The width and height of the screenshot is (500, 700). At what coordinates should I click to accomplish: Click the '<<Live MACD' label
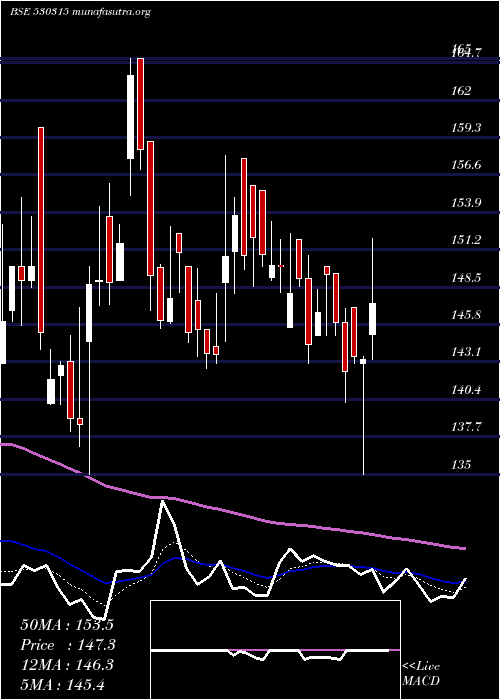[421, 674]
